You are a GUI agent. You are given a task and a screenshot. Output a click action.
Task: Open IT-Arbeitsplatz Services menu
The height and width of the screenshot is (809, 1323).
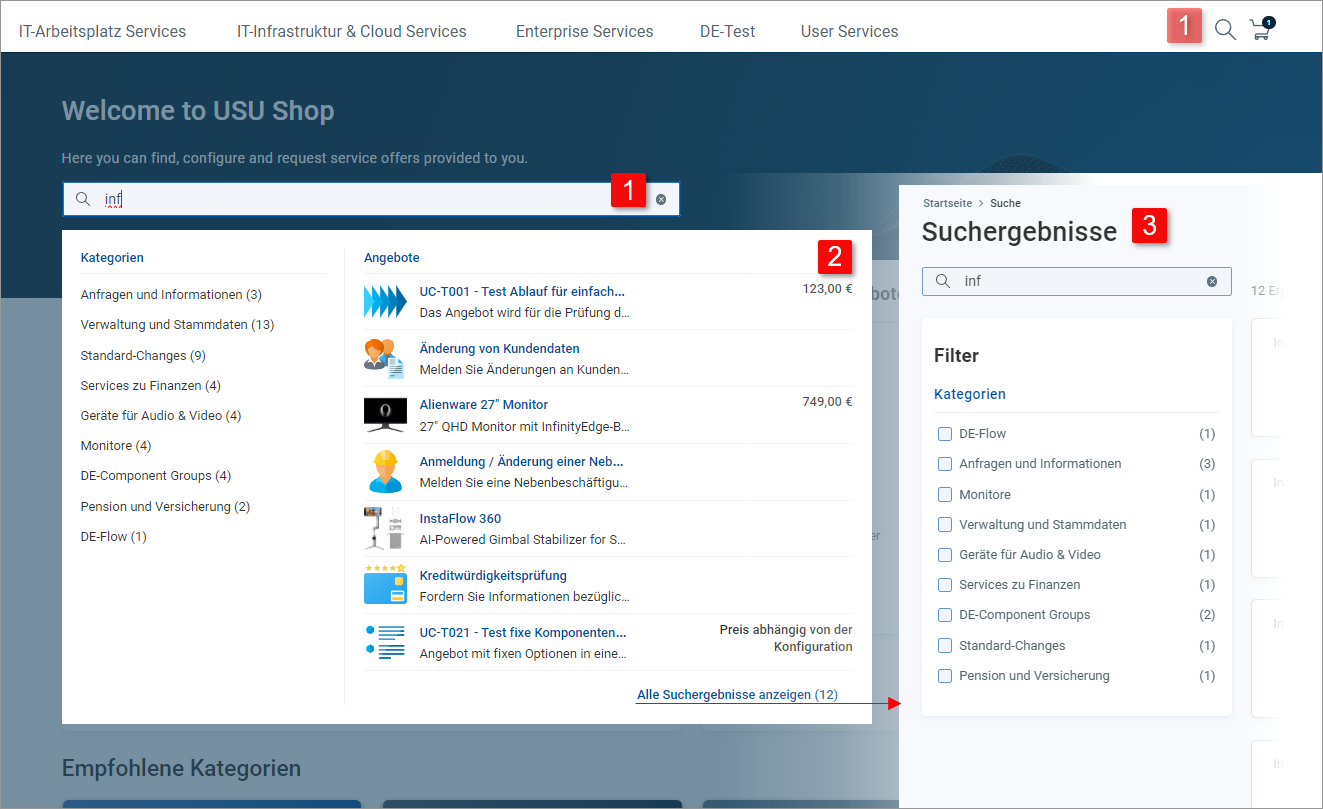tap(102, 31)
